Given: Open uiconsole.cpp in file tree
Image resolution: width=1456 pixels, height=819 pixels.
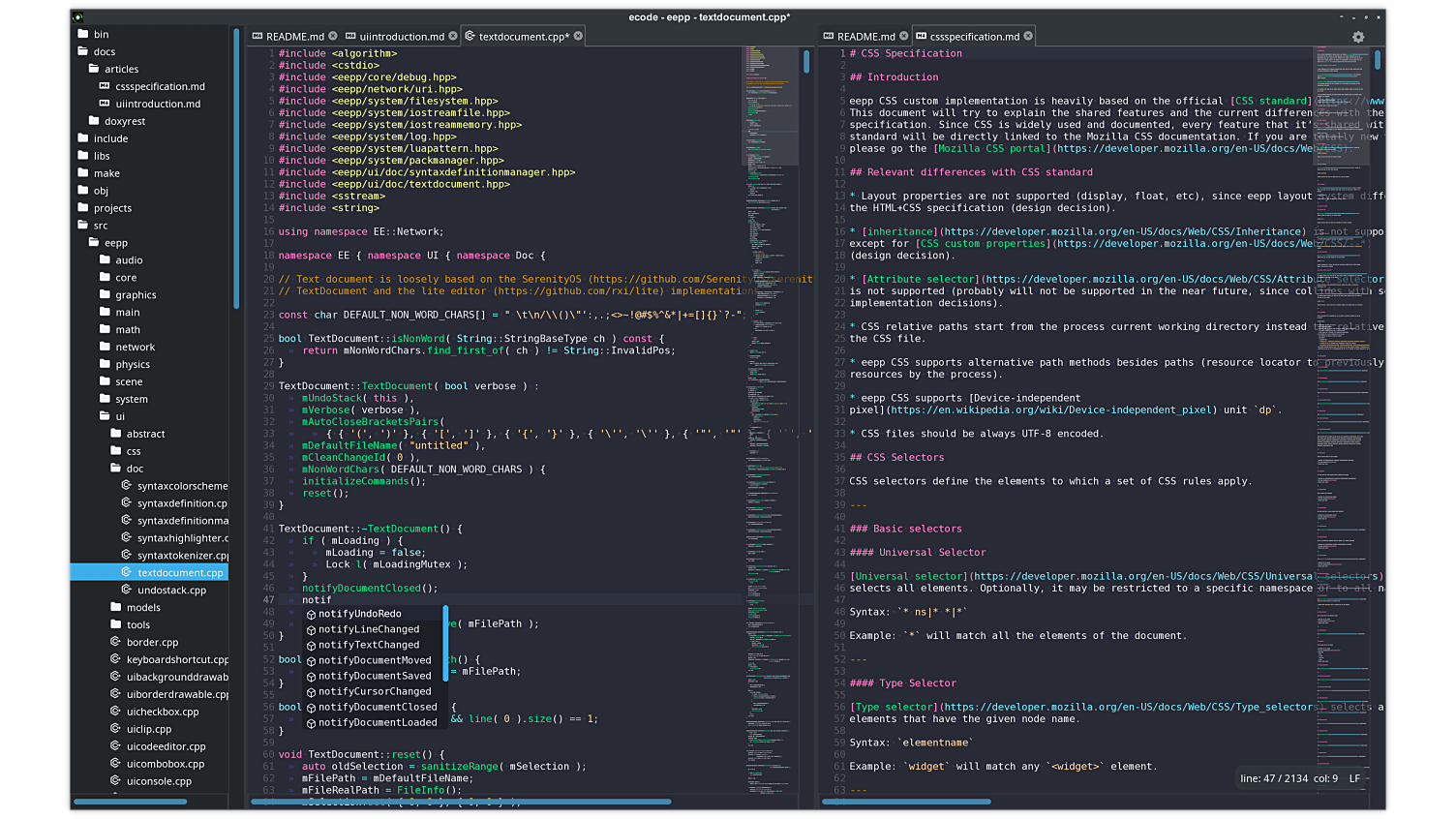Looking at the screenshot, I should coord(150,782).
